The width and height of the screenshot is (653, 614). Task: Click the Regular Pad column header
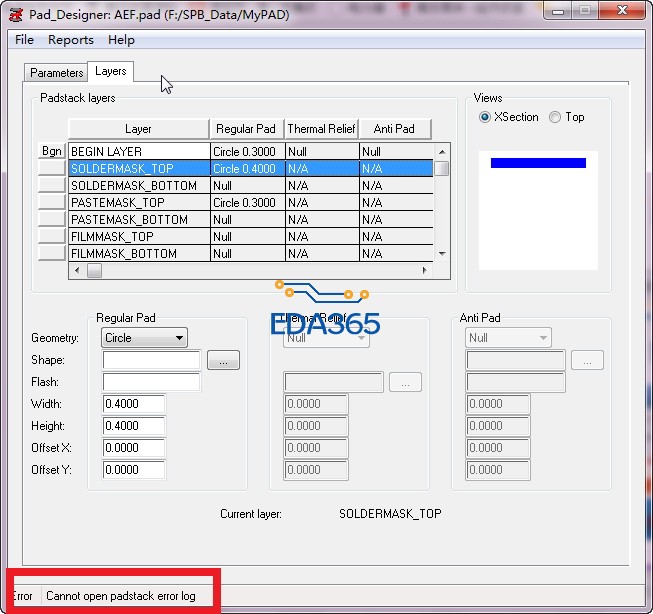[246, 129]
